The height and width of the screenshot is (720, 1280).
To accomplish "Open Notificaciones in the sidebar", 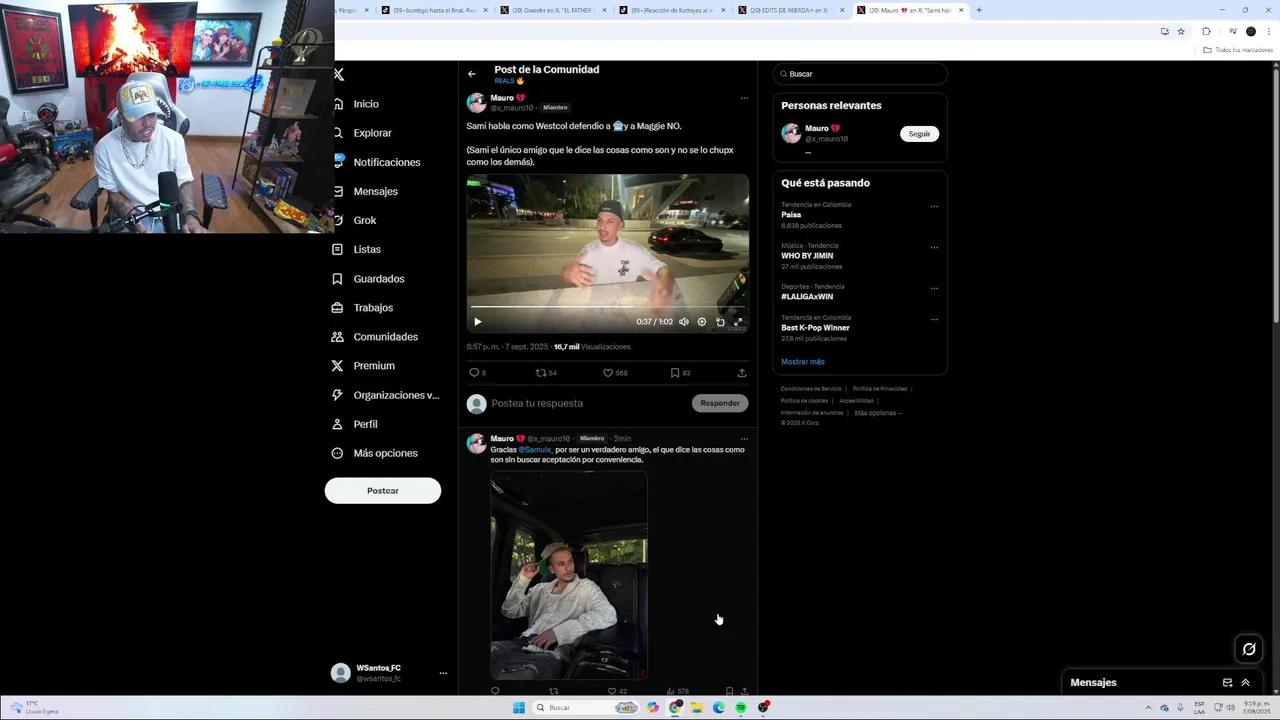I will [376, 162].
